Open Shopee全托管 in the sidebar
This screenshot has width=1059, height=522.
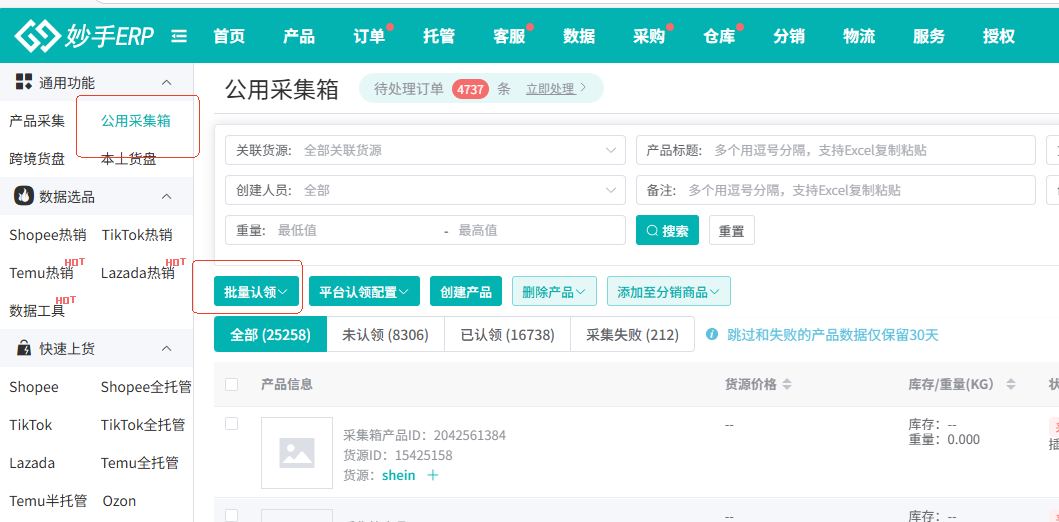146,387
